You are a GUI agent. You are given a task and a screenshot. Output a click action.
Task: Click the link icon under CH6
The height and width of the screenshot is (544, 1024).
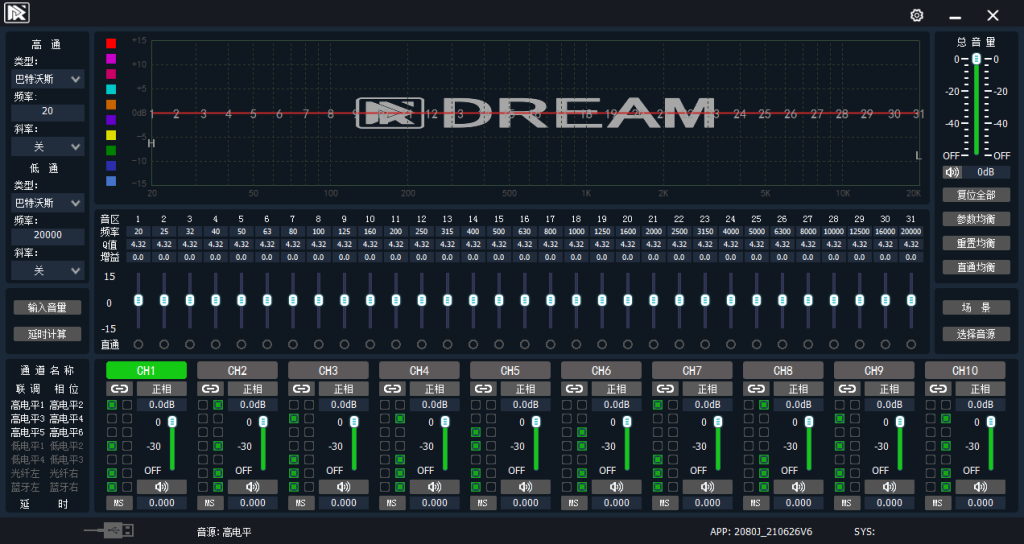coord(574,389)
